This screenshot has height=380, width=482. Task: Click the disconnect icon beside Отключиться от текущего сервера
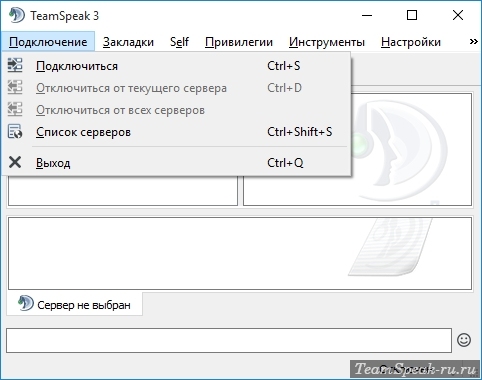(15, 87)
